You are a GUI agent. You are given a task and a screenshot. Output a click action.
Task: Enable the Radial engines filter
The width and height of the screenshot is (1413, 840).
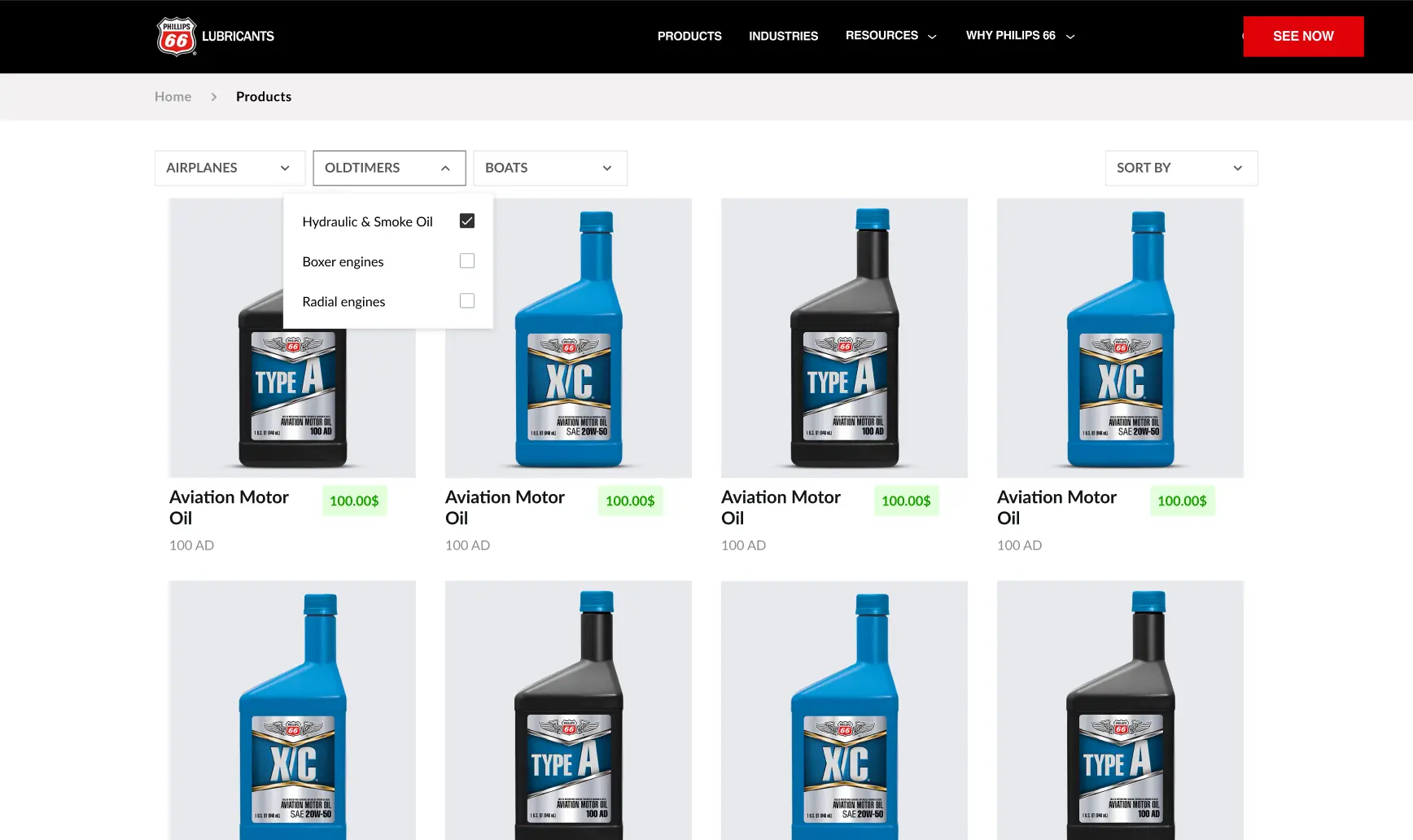coord(467,300)
